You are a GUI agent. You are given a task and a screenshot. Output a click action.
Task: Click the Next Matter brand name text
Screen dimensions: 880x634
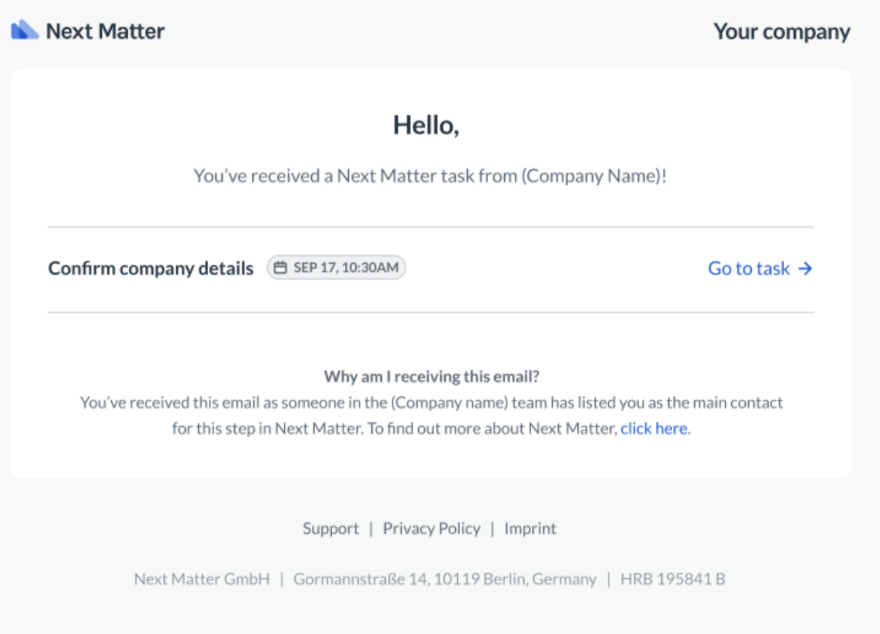tap(105, 31)
